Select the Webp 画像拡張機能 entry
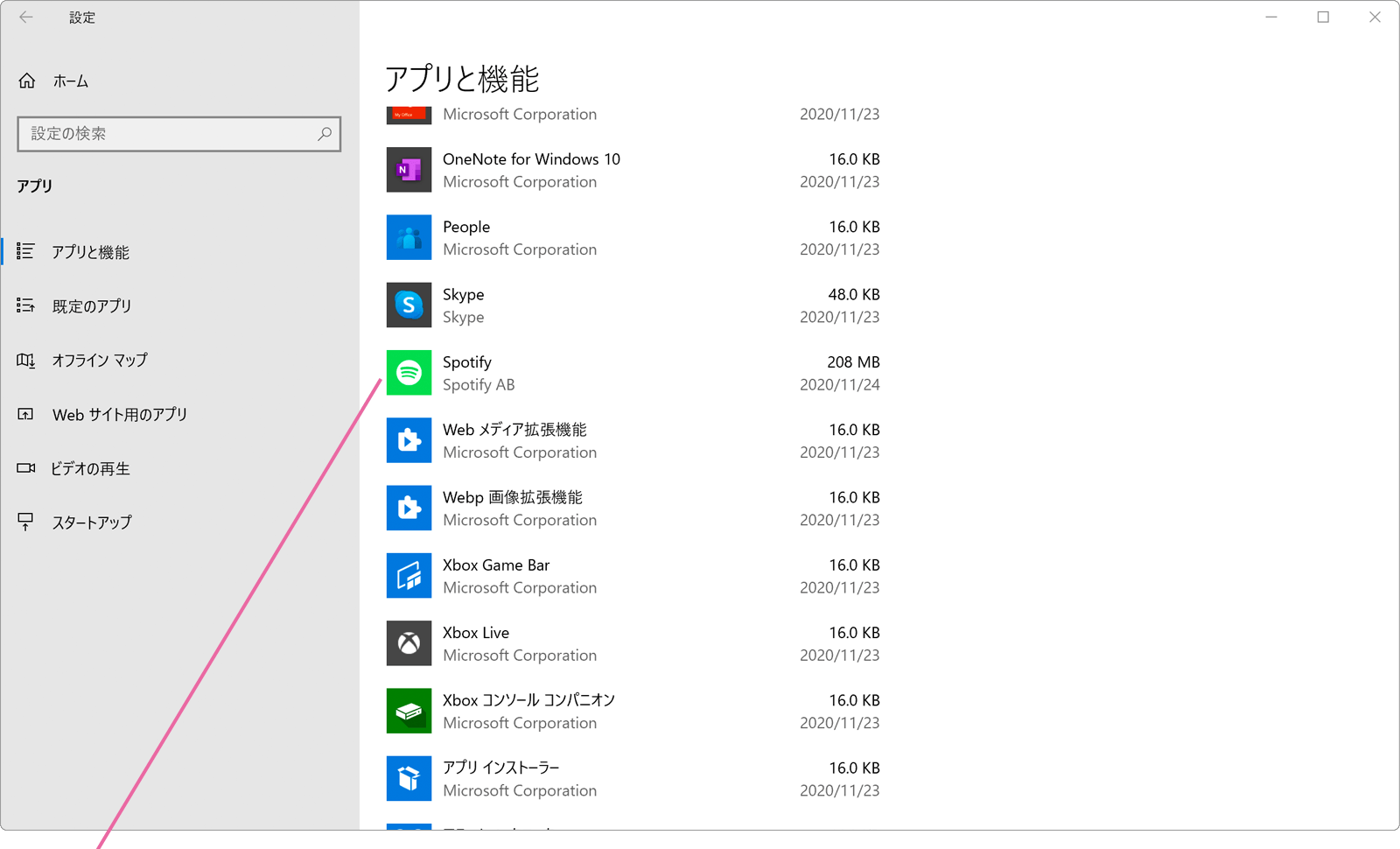 coord(633,508)
